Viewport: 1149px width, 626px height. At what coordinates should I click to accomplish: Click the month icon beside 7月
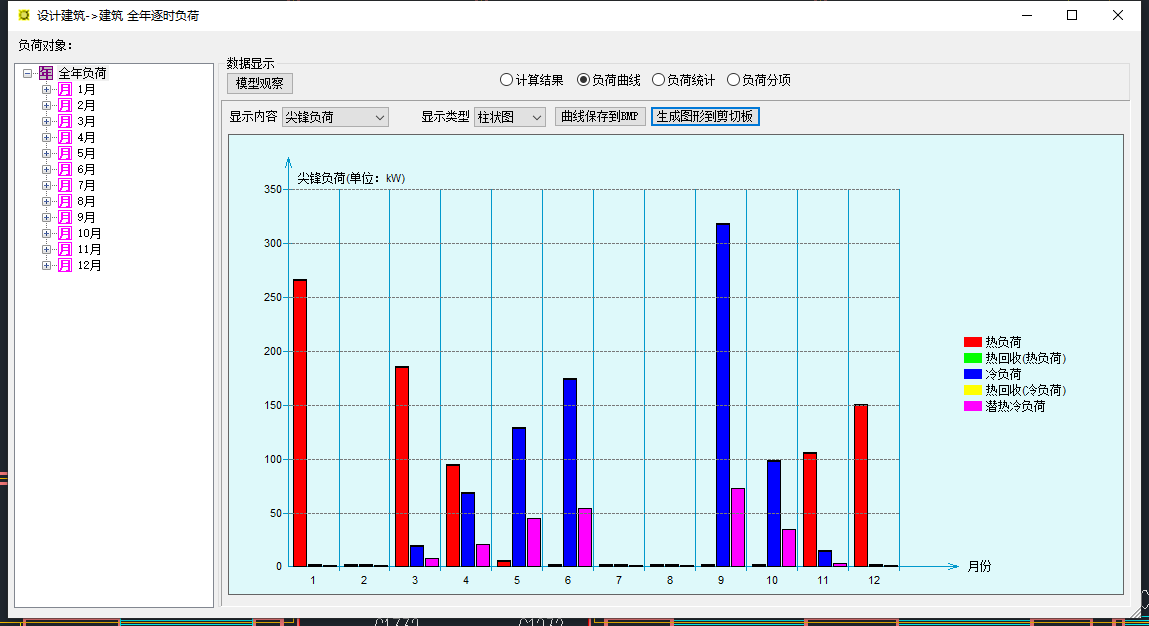click(x=64, y=185)
